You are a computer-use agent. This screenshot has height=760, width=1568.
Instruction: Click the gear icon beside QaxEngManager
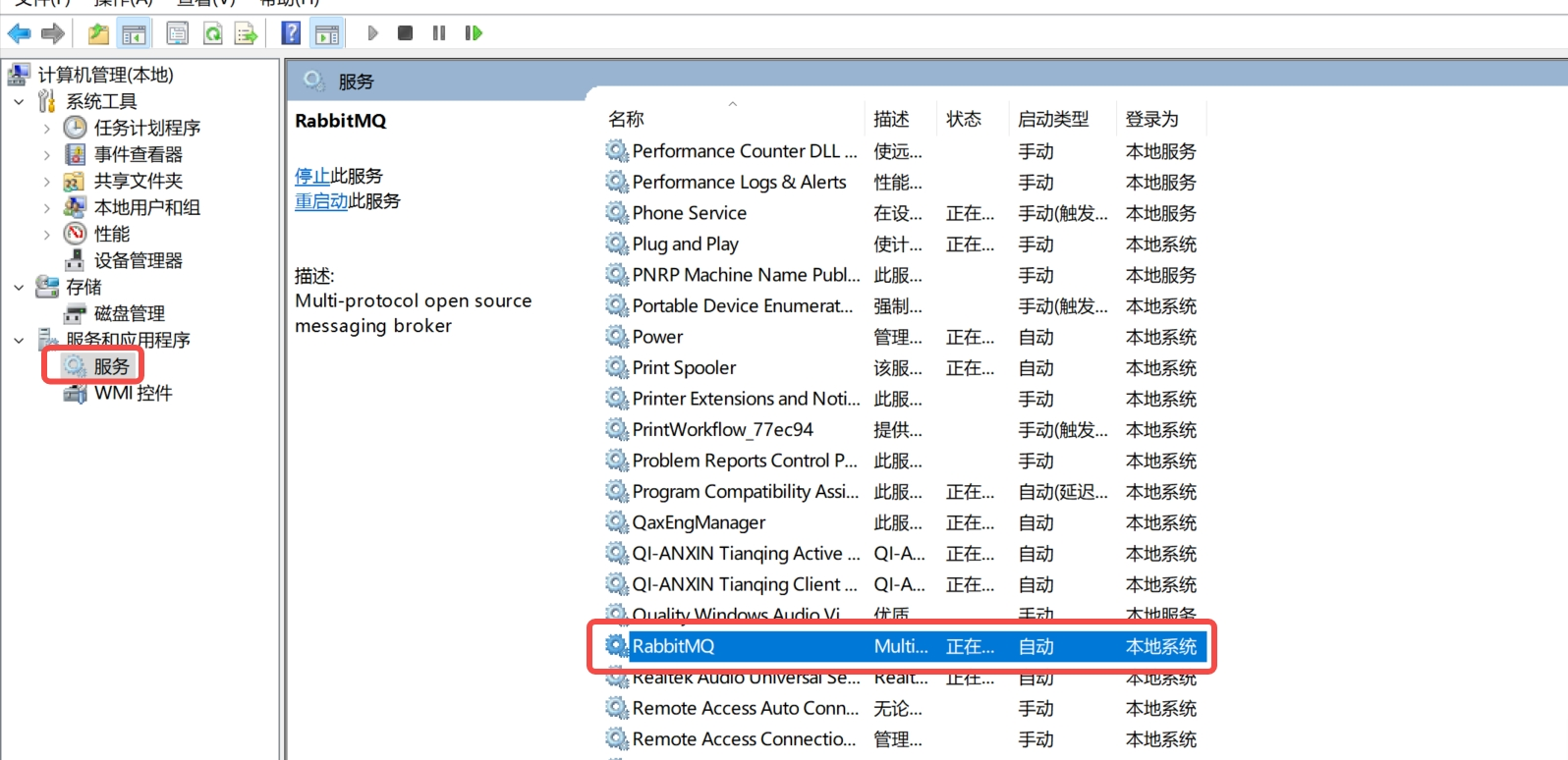point(617,522)
